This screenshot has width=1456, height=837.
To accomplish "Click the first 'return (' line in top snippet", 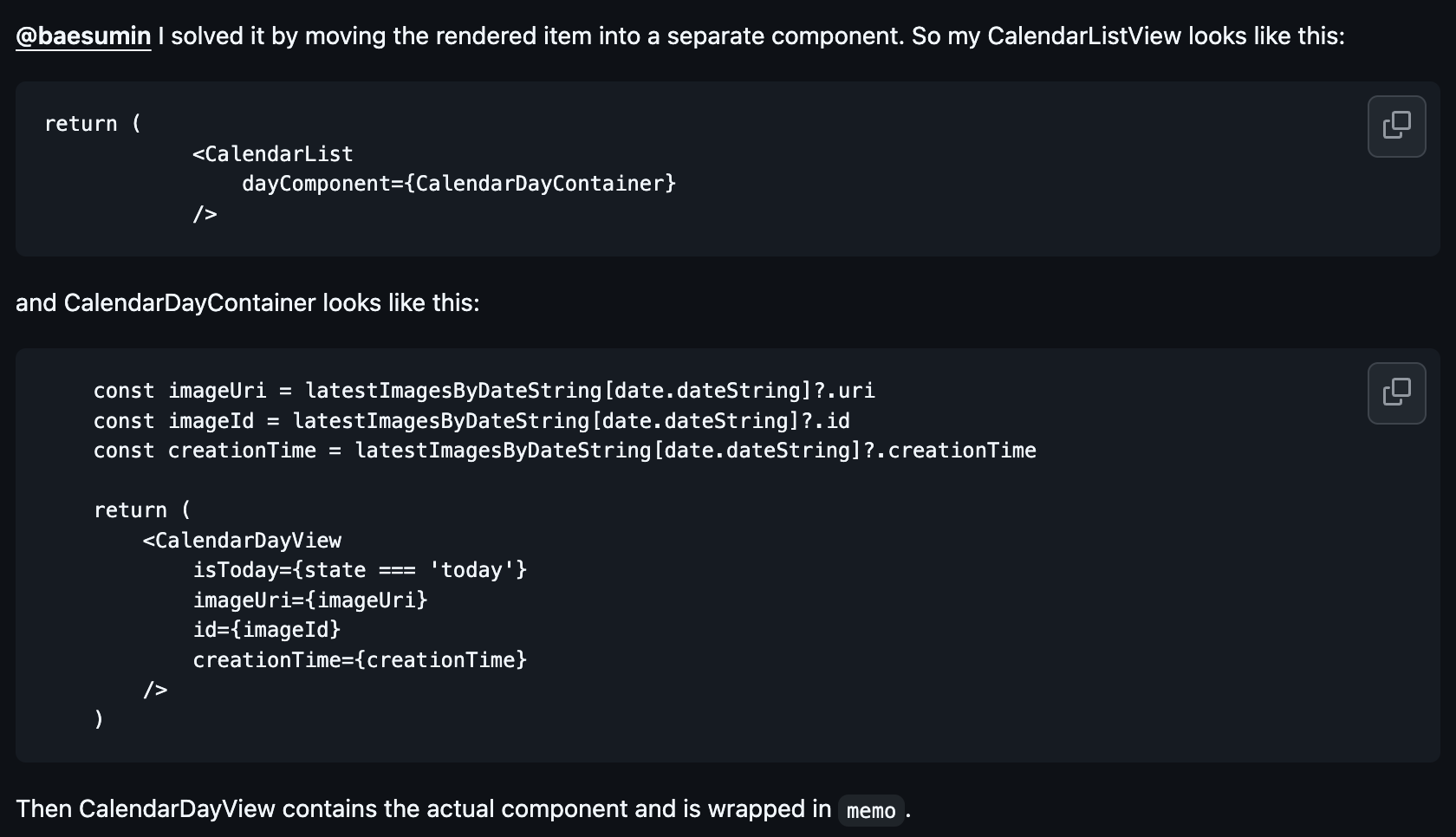I will tap(93, 124).
